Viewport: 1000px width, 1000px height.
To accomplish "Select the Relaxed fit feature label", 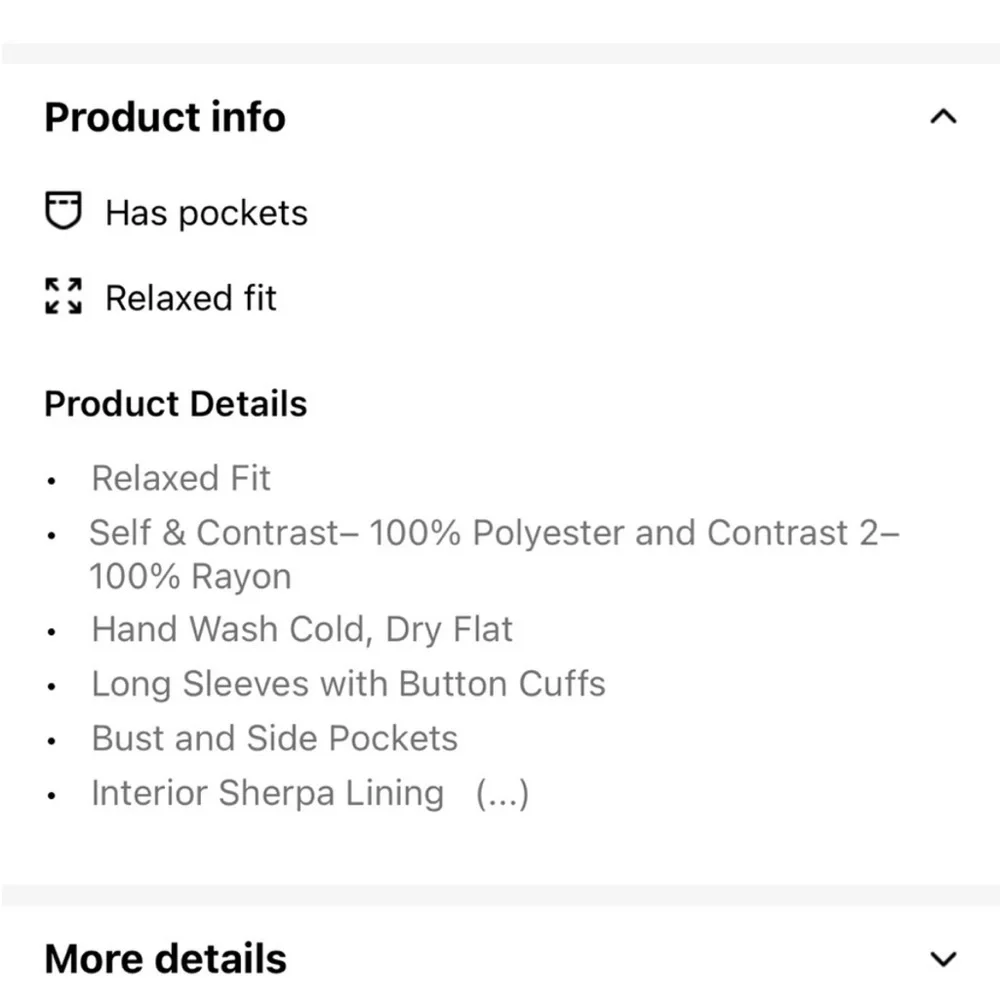I will 191,298.
